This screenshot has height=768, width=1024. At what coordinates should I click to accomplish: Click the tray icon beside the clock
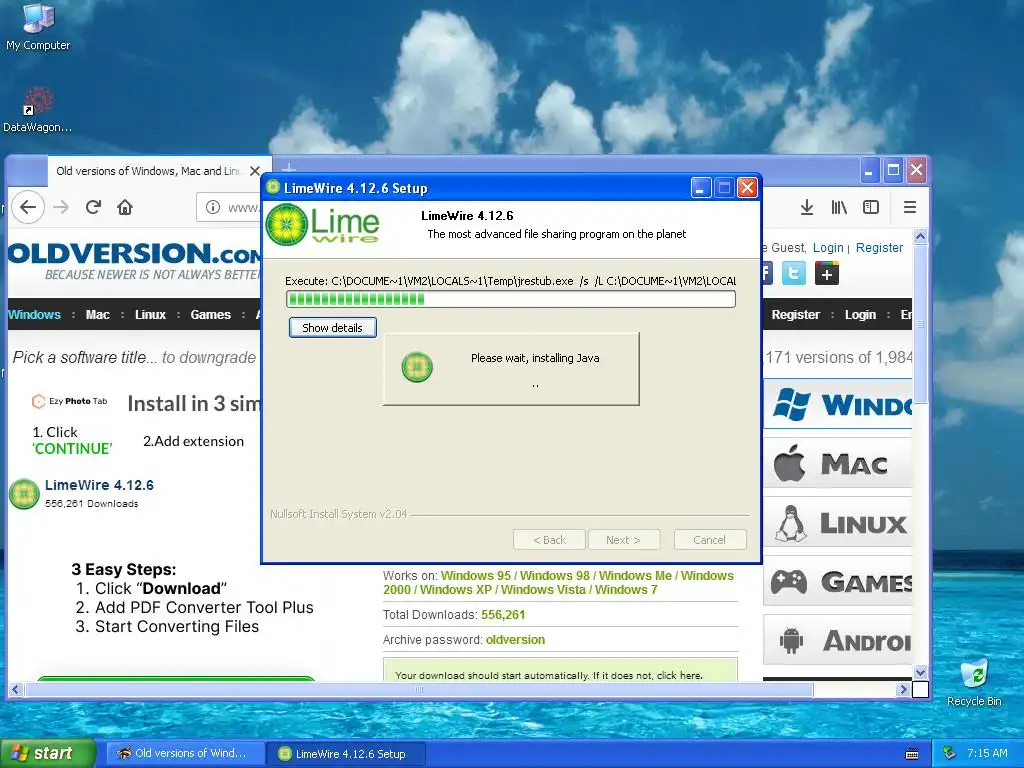950,753
